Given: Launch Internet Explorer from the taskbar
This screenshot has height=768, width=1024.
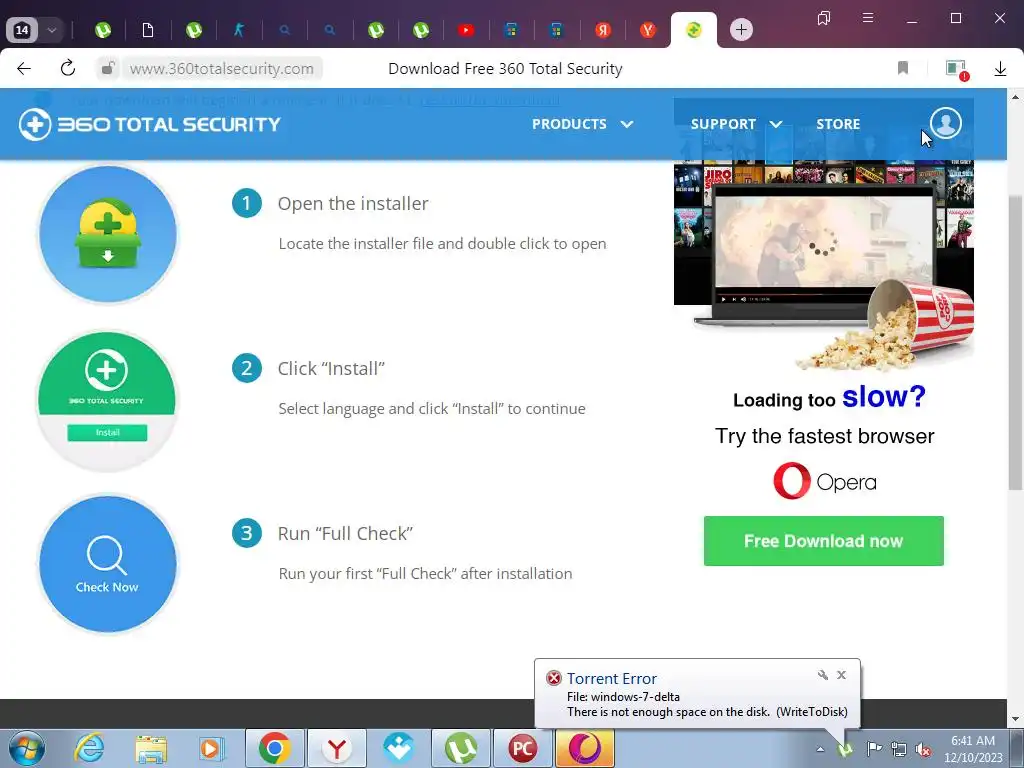Looking at the screenshot, I should pyautogui.click(x=89, y=748).
